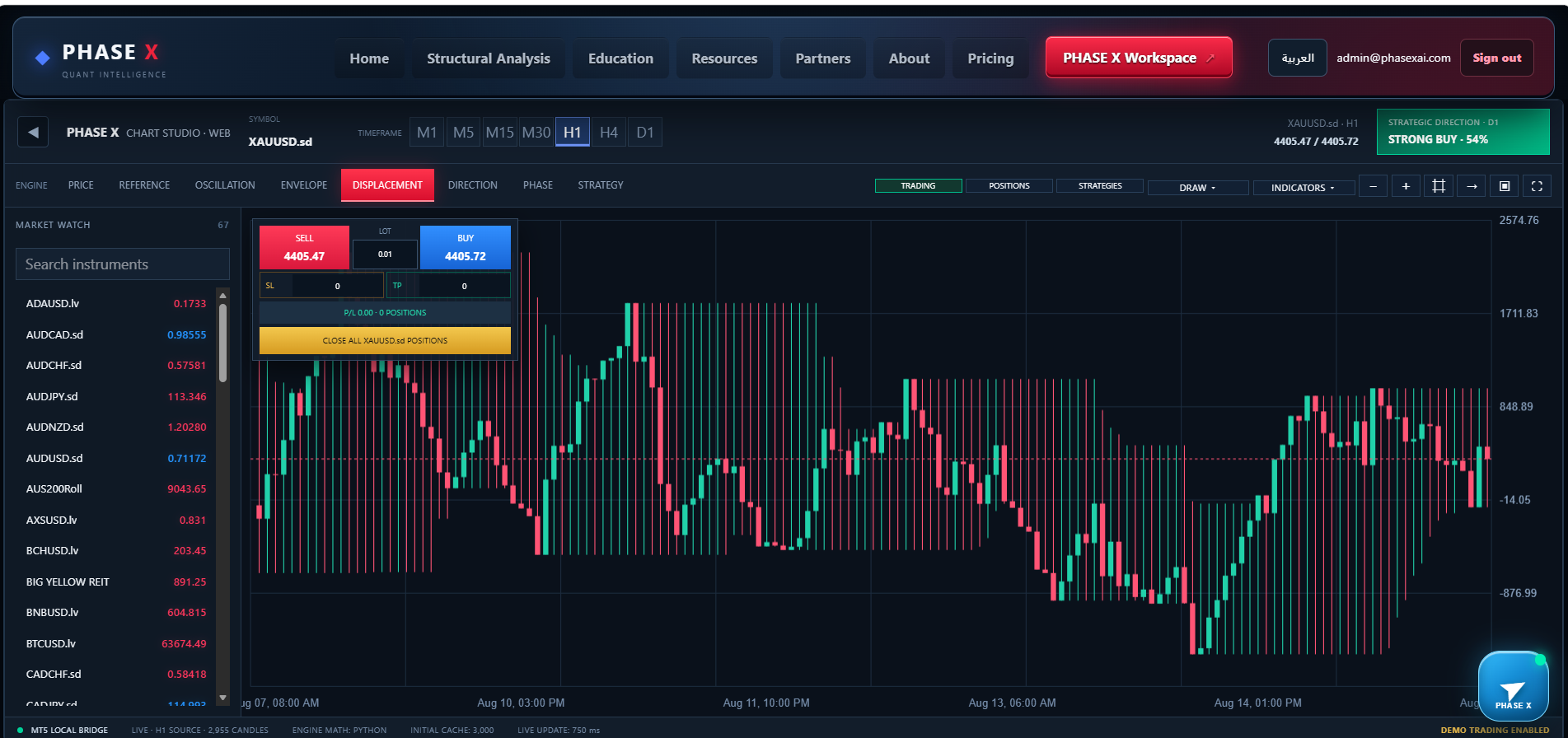This screenshot has width=1568, height=738.
Task: Click CLOSE ALL XAUUSD.sd POSITIONS button
Action: click(385, 340)
